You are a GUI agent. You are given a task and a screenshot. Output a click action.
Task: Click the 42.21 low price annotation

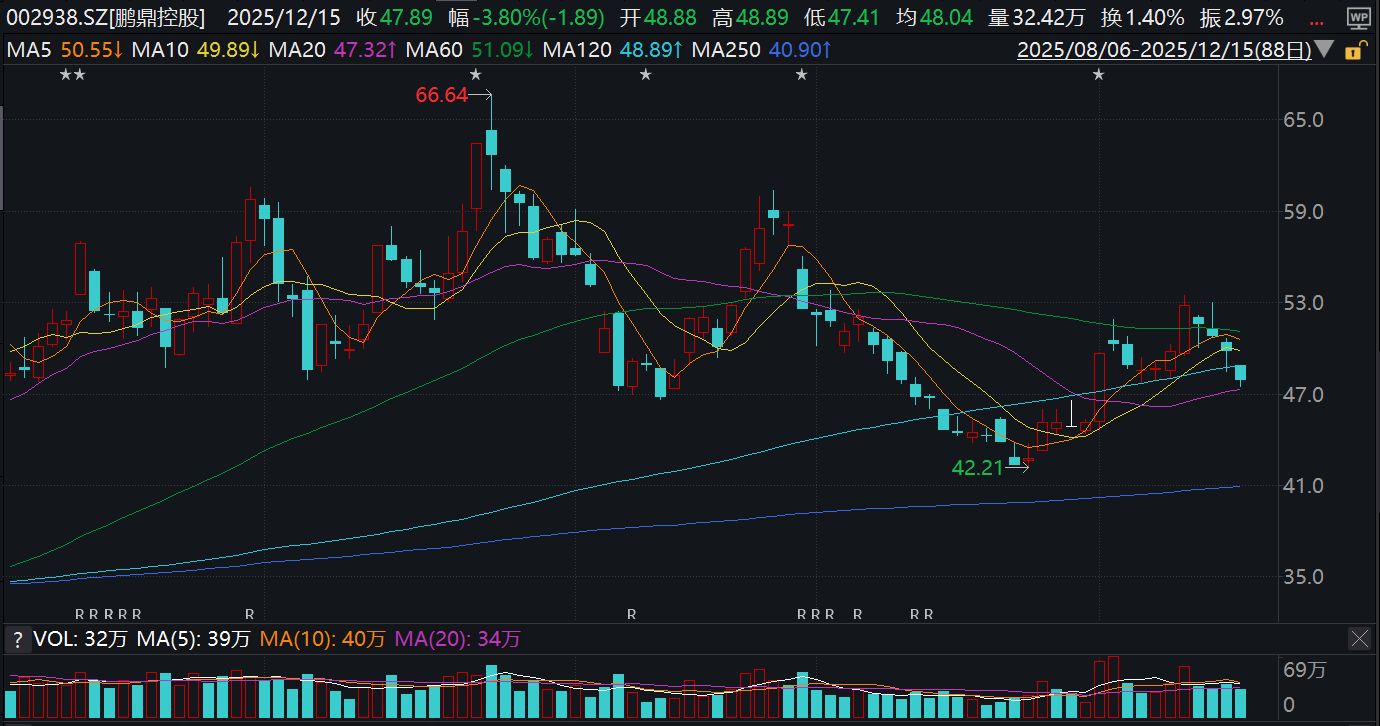coord(977,467)
